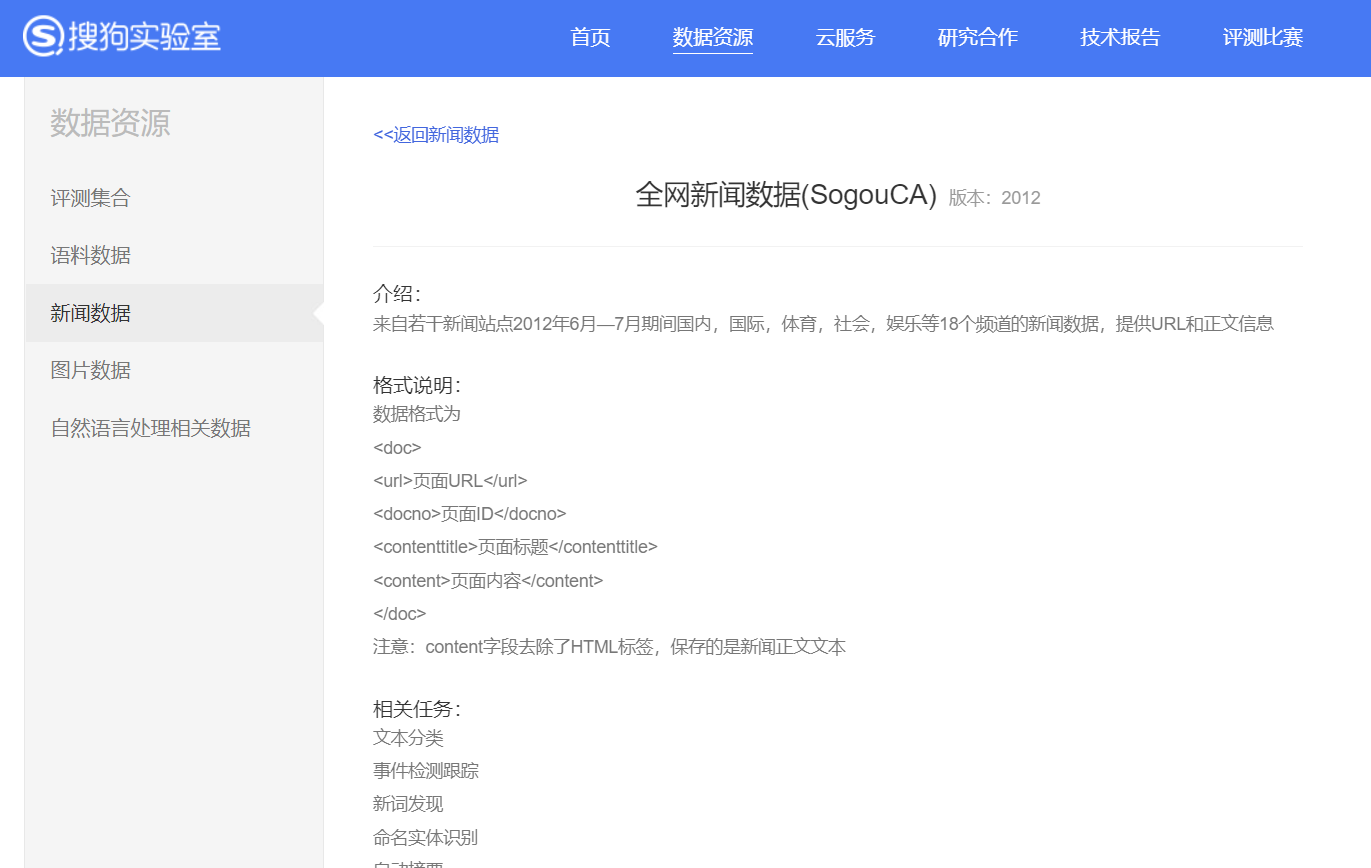Screen dimensions: 1371x868
Task: Click the 格式说明： heading
Action: pos(417,386)
